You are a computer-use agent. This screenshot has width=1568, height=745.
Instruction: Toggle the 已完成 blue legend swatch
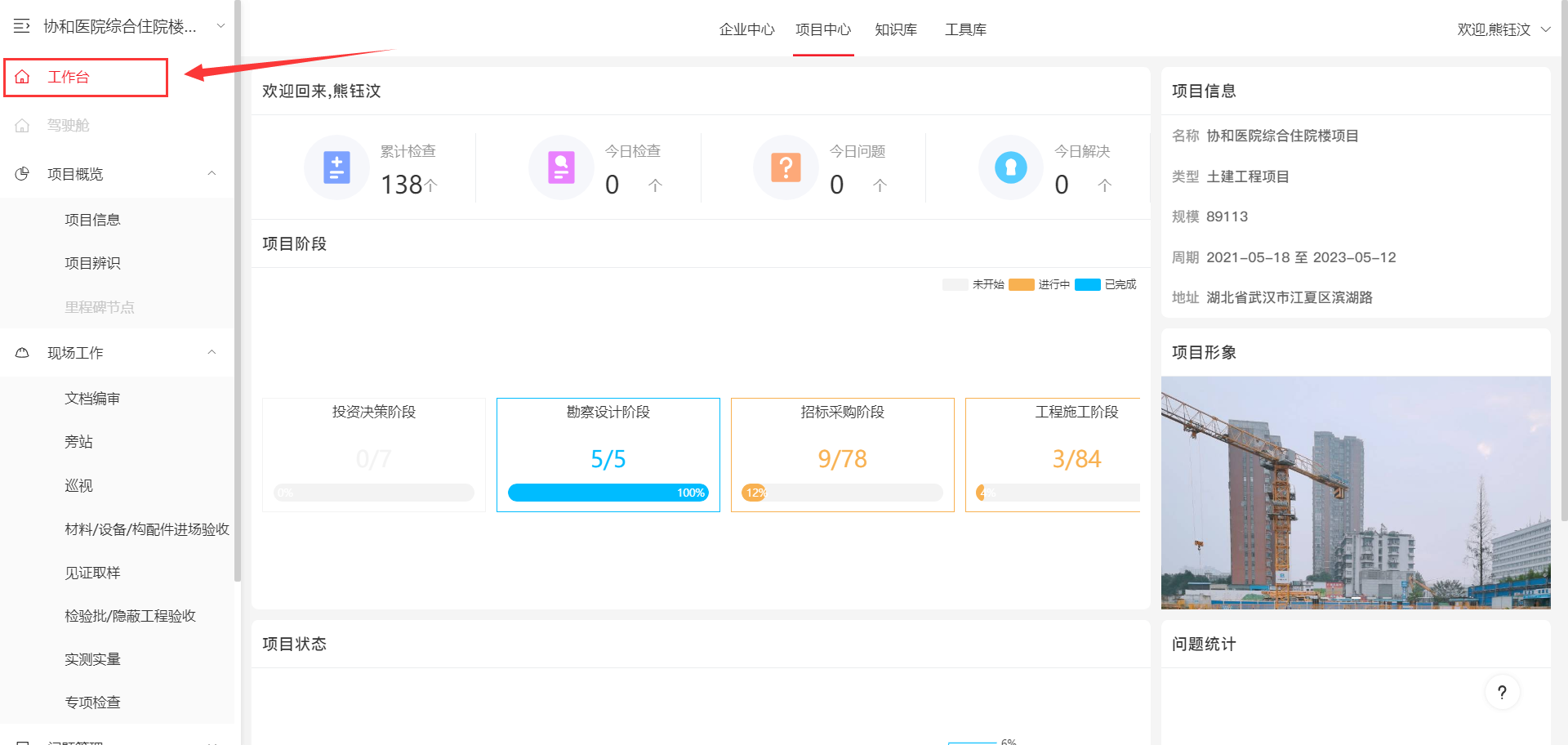(x=1088, y=284)
